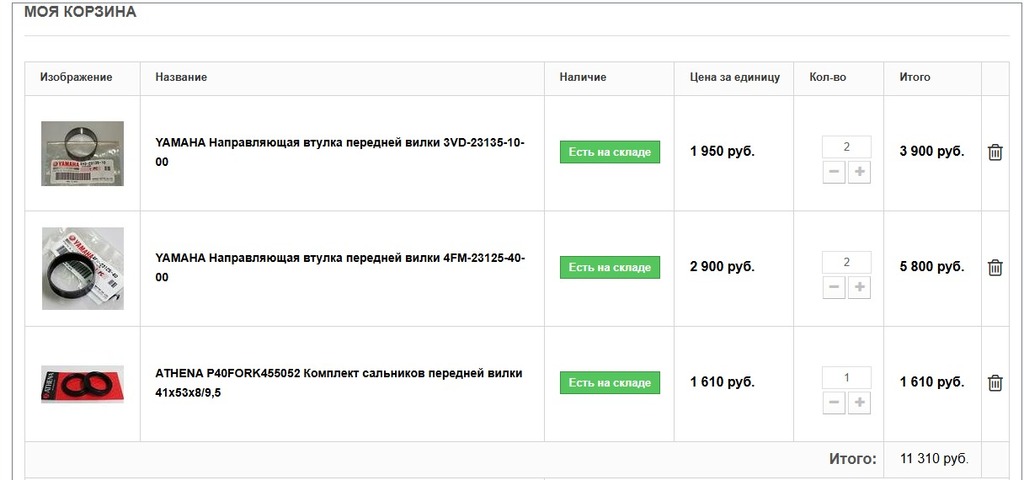Click 'Есть на складе' badge for ATHENA kit

click(610, 383)
